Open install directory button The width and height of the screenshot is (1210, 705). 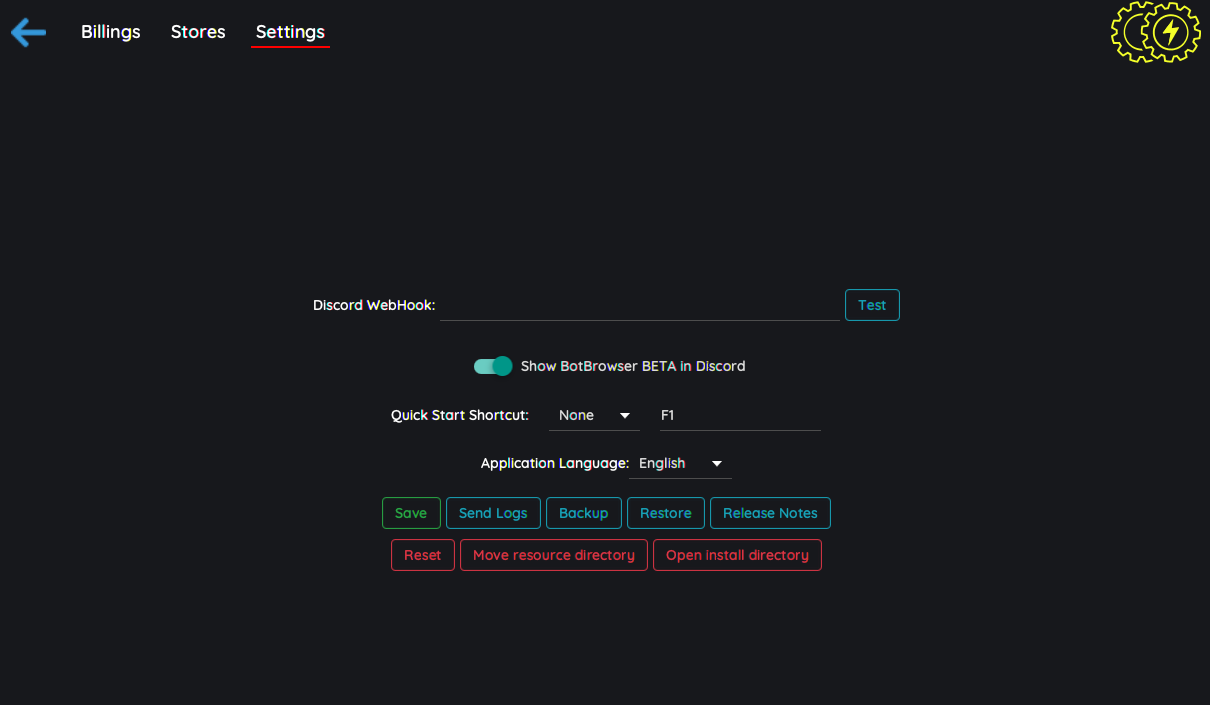[737, 555]
